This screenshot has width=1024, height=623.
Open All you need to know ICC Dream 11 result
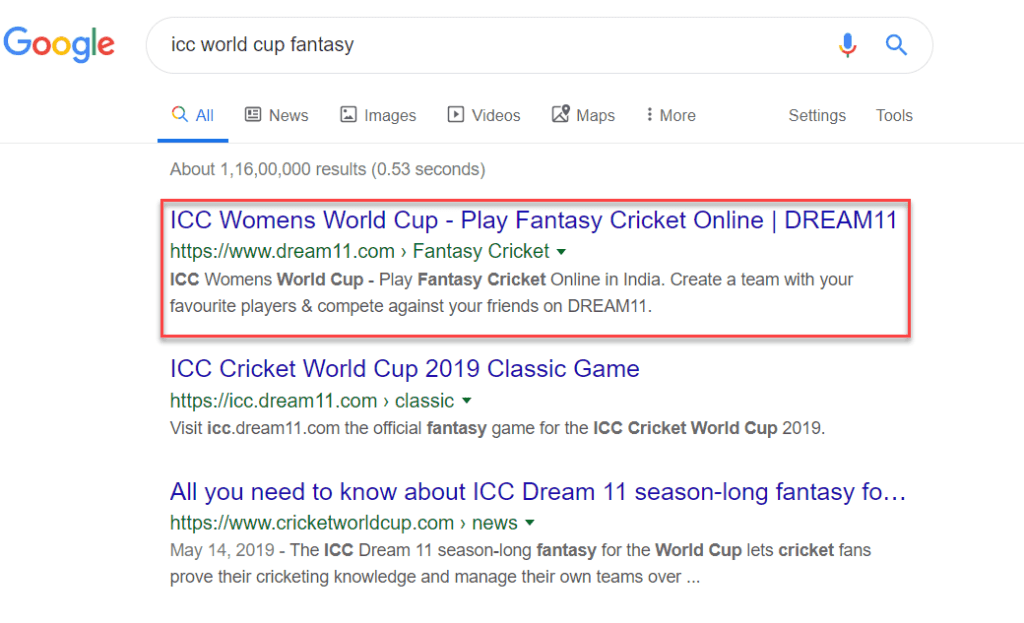tap(538, 492)
